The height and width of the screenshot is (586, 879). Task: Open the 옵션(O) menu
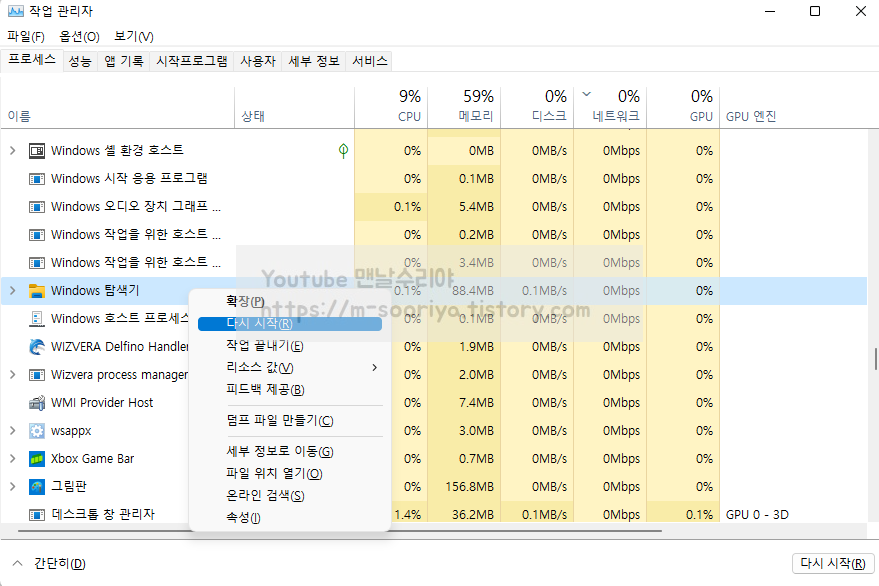coord(79,36)
